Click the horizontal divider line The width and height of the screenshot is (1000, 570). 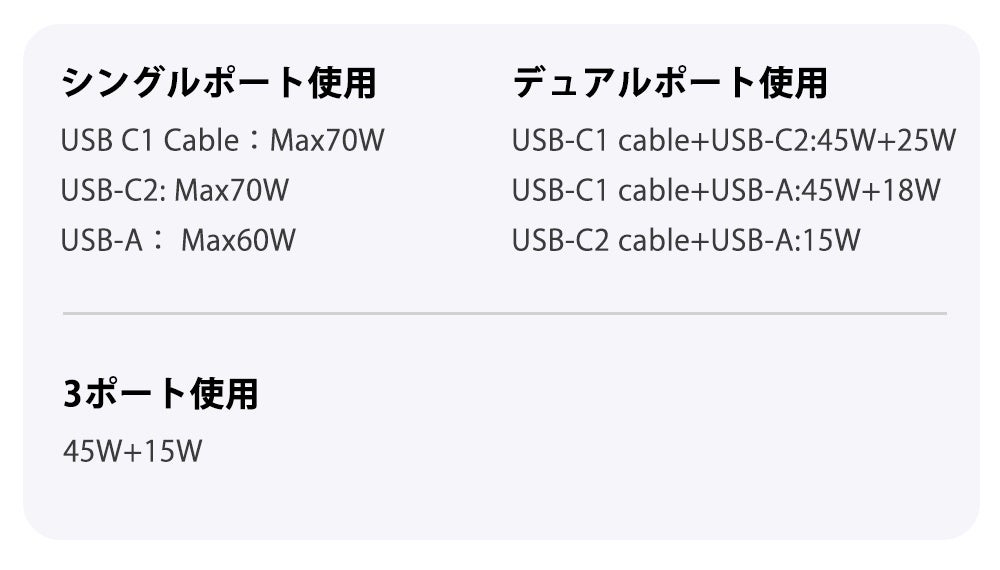(x=504, y=313)
